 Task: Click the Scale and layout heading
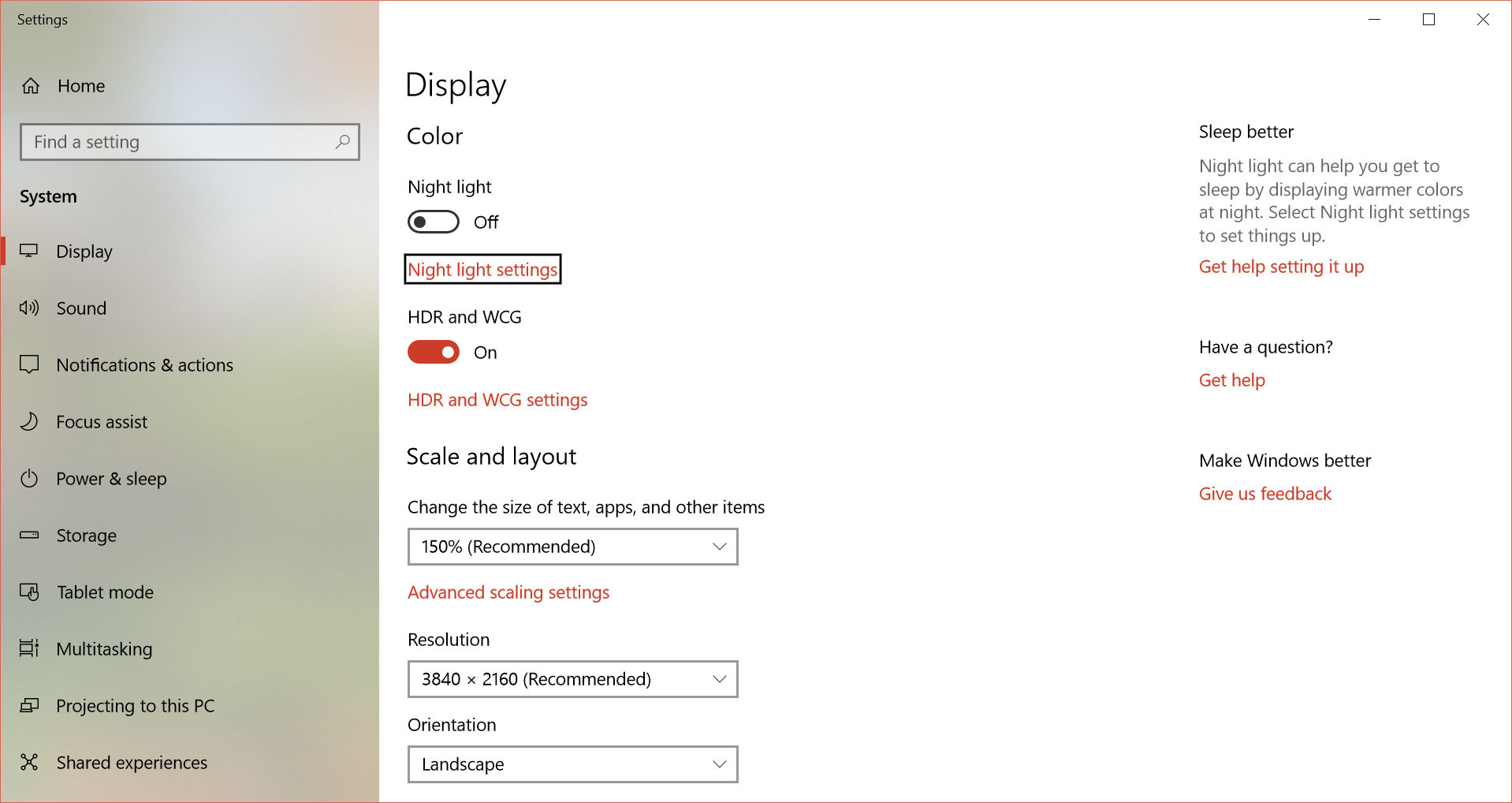tap(491, 457)
